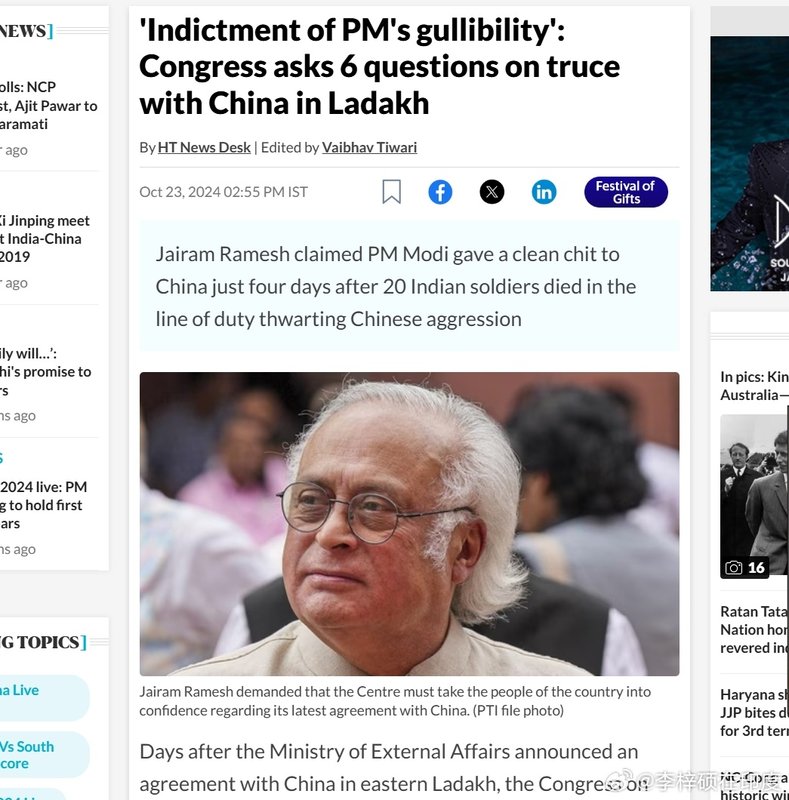Open editor Vaibhav Tiwari's profile

369,147
